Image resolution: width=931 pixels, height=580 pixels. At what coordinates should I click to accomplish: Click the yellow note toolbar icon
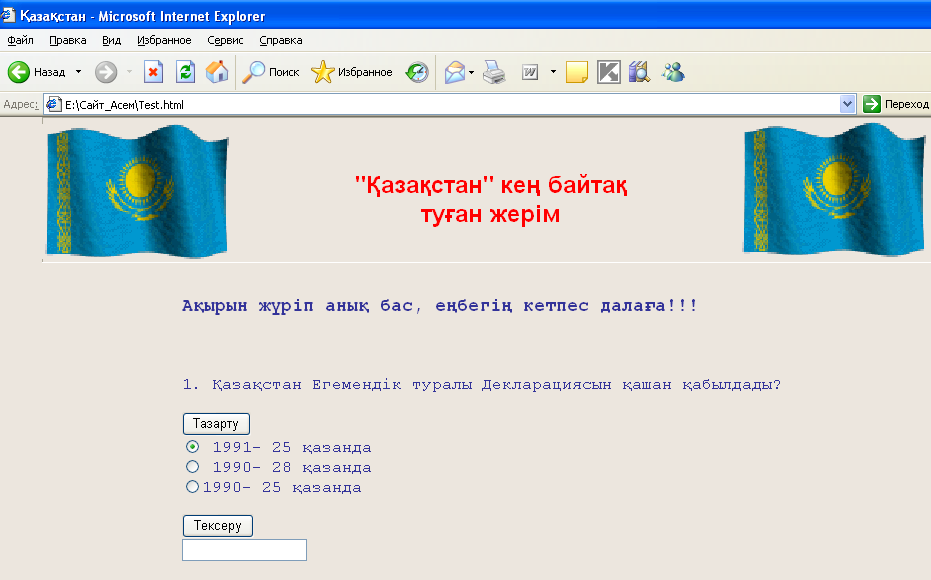pyautogui.click(x=577, y=72)
